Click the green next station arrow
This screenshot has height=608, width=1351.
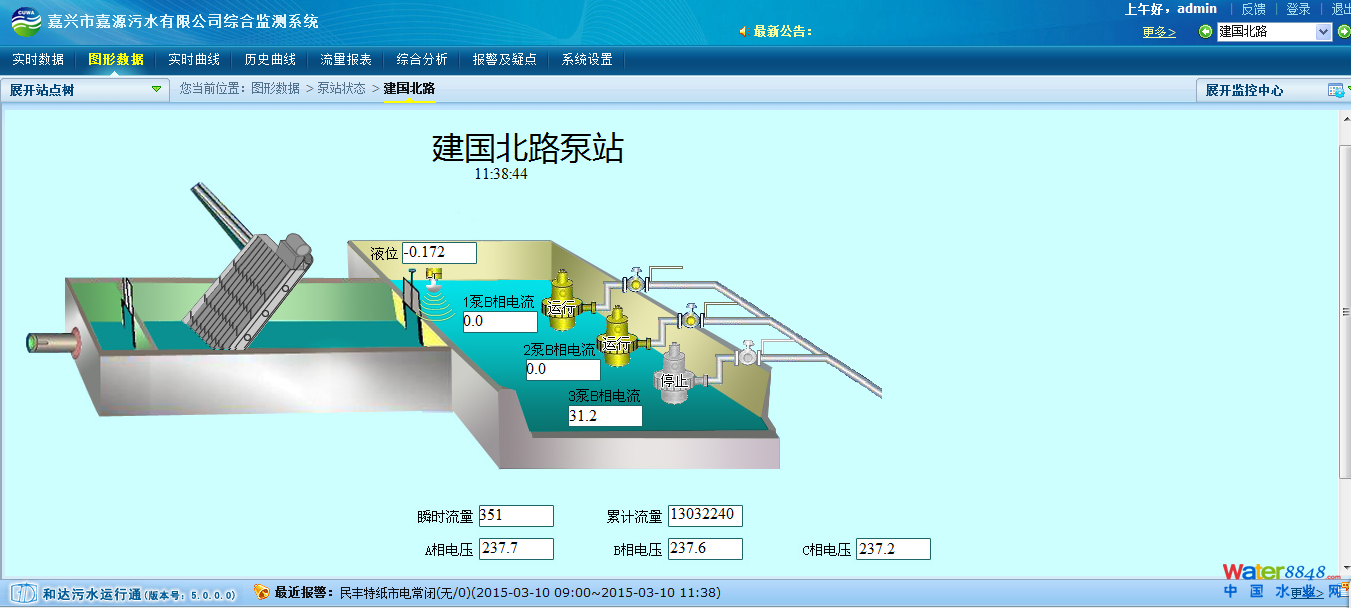(x=1343, y=32)
